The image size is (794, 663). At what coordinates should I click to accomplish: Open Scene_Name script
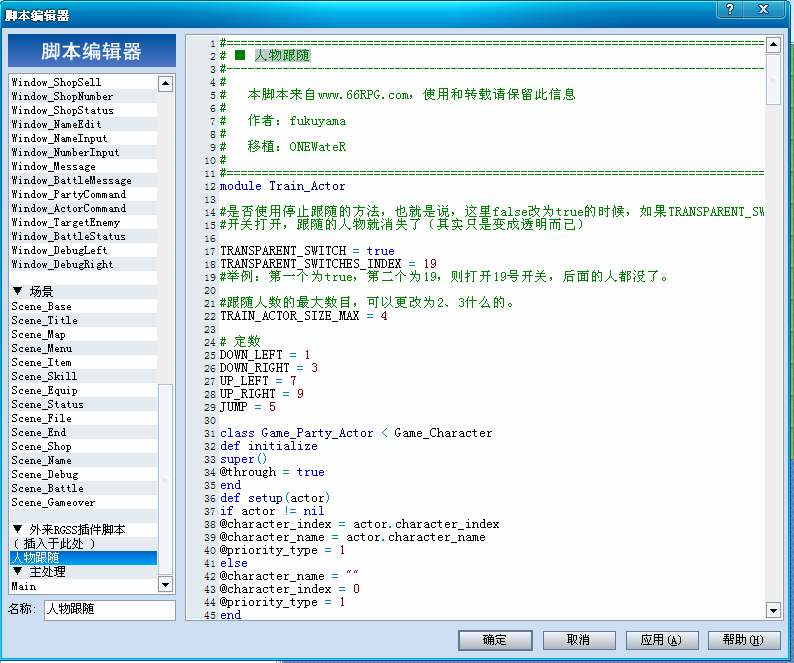[84, 460]
